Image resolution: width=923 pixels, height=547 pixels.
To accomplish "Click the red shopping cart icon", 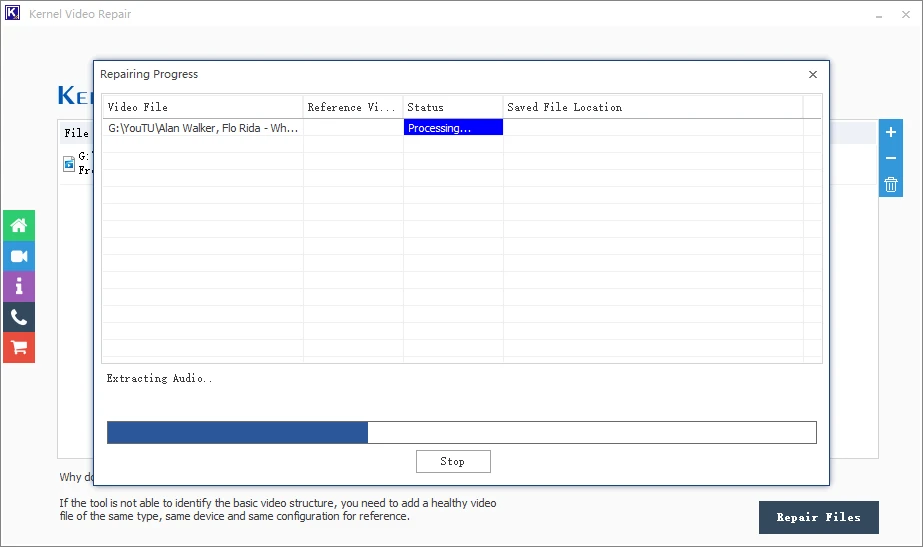I will 18,347.
